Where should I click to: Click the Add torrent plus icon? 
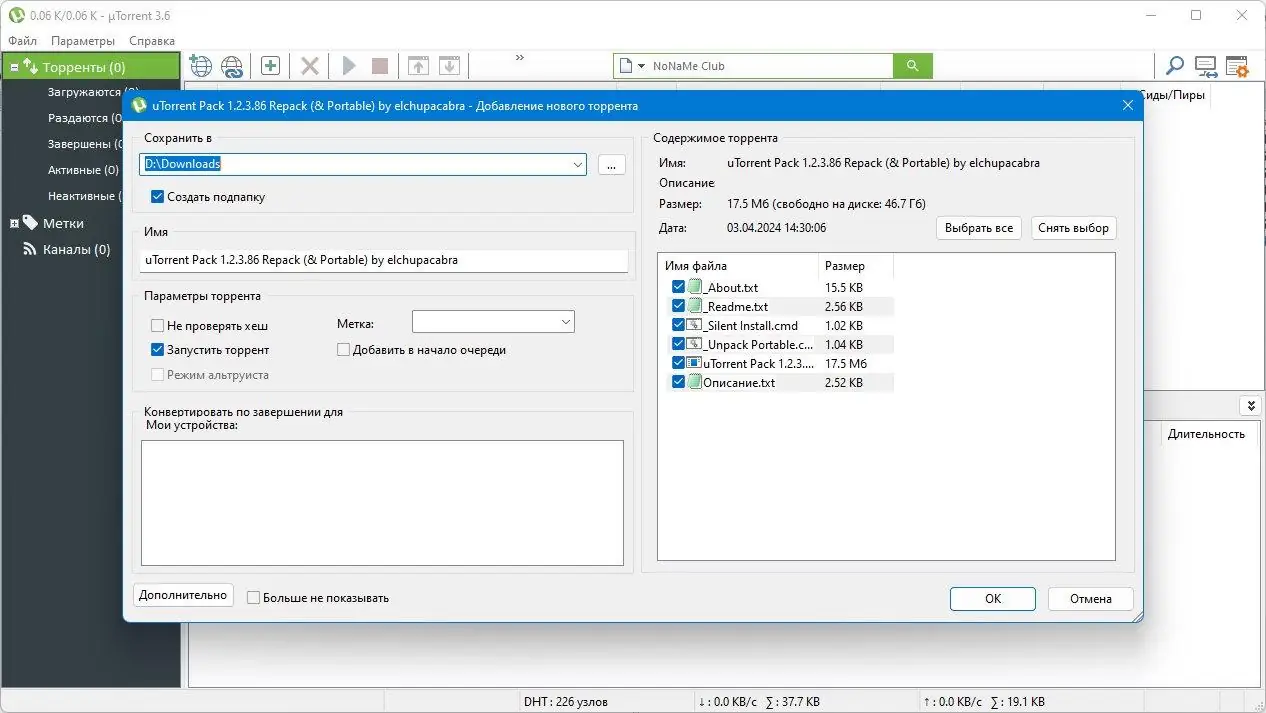(270, 66)
